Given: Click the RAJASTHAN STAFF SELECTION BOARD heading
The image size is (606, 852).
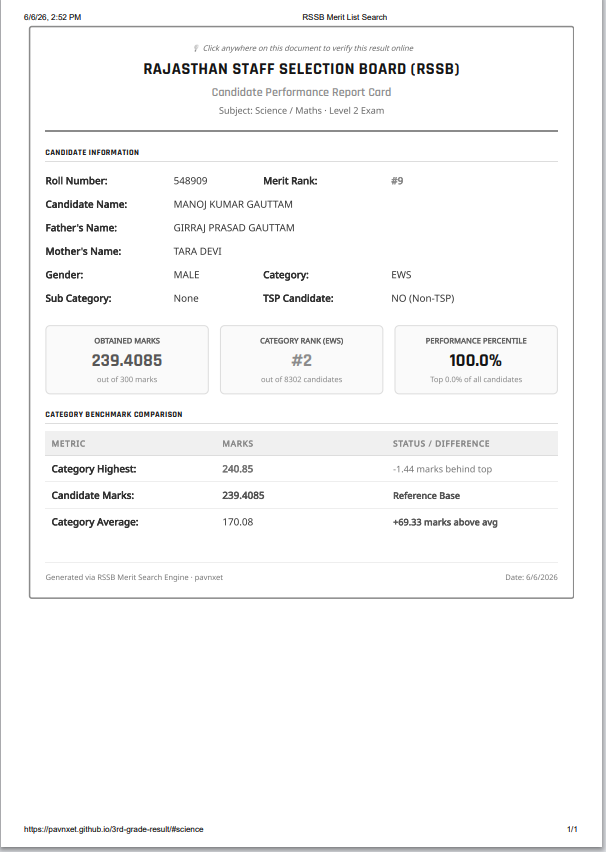Looking at the screenshot, I should click(302, 69).
